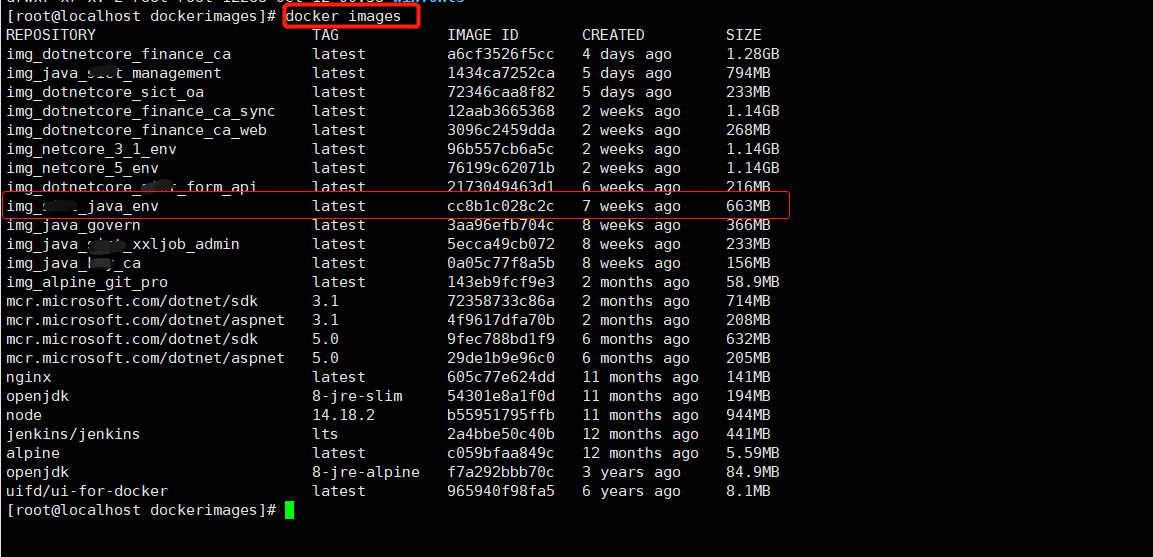
Task: Click the lts tag
Action: (326, 434)
